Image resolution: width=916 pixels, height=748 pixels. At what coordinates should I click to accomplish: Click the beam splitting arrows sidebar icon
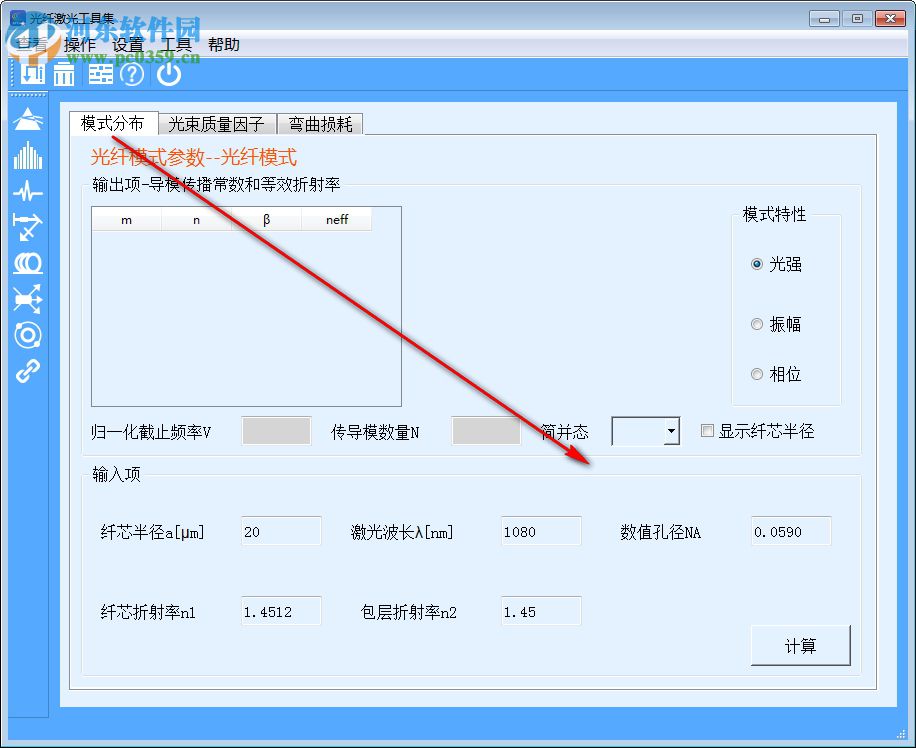[27, 300]
